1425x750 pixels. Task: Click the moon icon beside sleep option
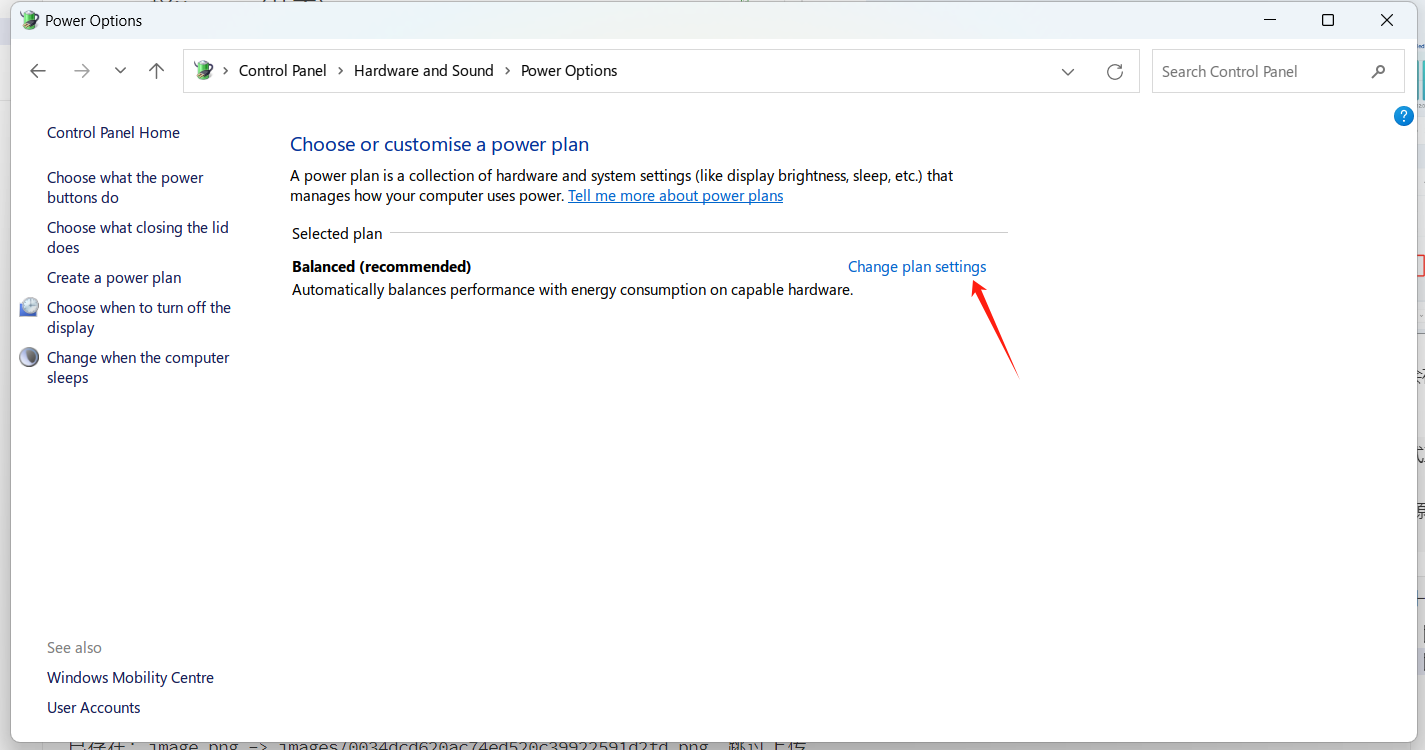point(30,358)
